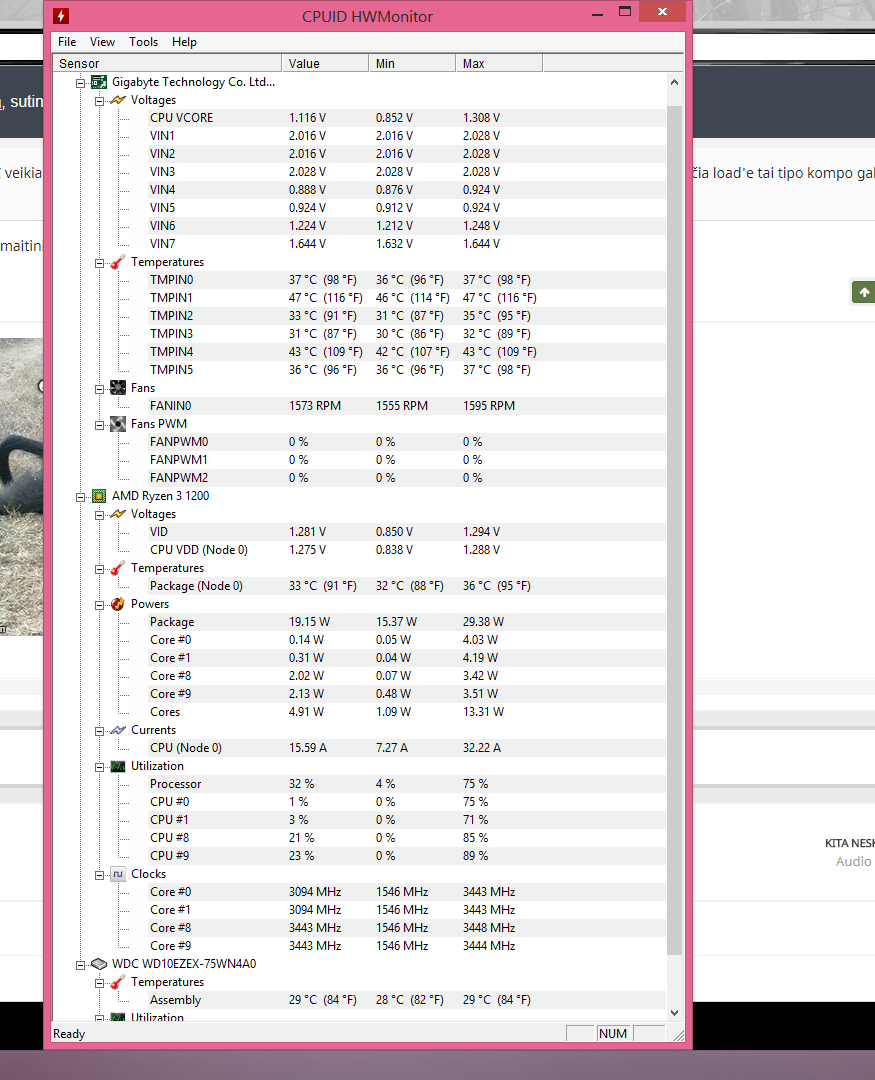
Task: Open the File menu
Action: pyautogui.click(x=67, y=42)
